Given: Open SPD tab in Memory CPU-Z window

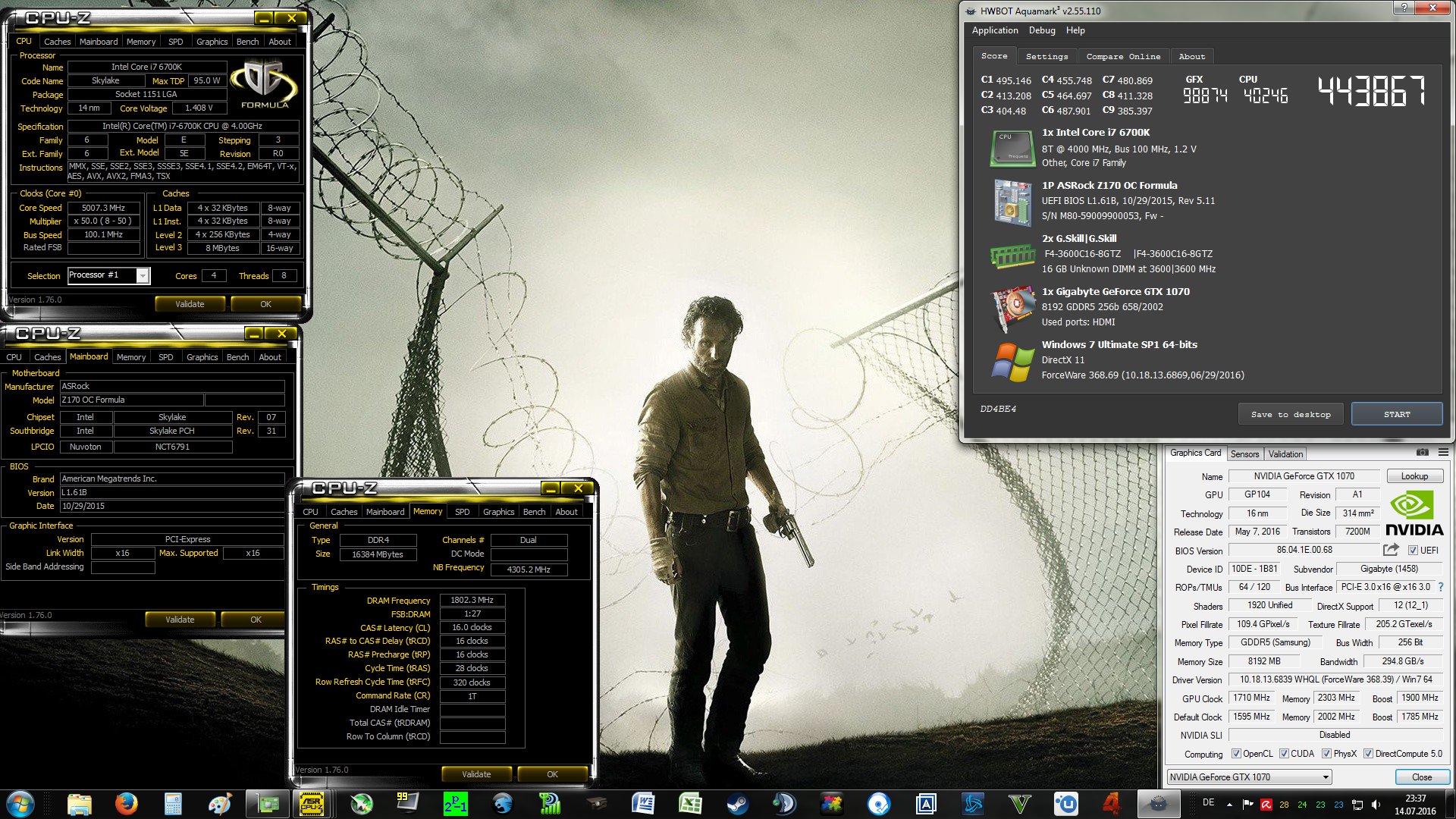Looking at the screenshot, I should point(462,512).
